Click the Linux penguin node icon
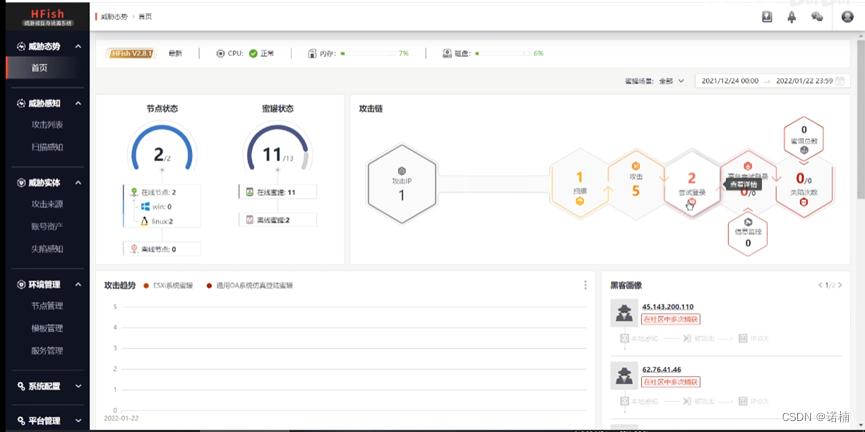 click(145, 221)
